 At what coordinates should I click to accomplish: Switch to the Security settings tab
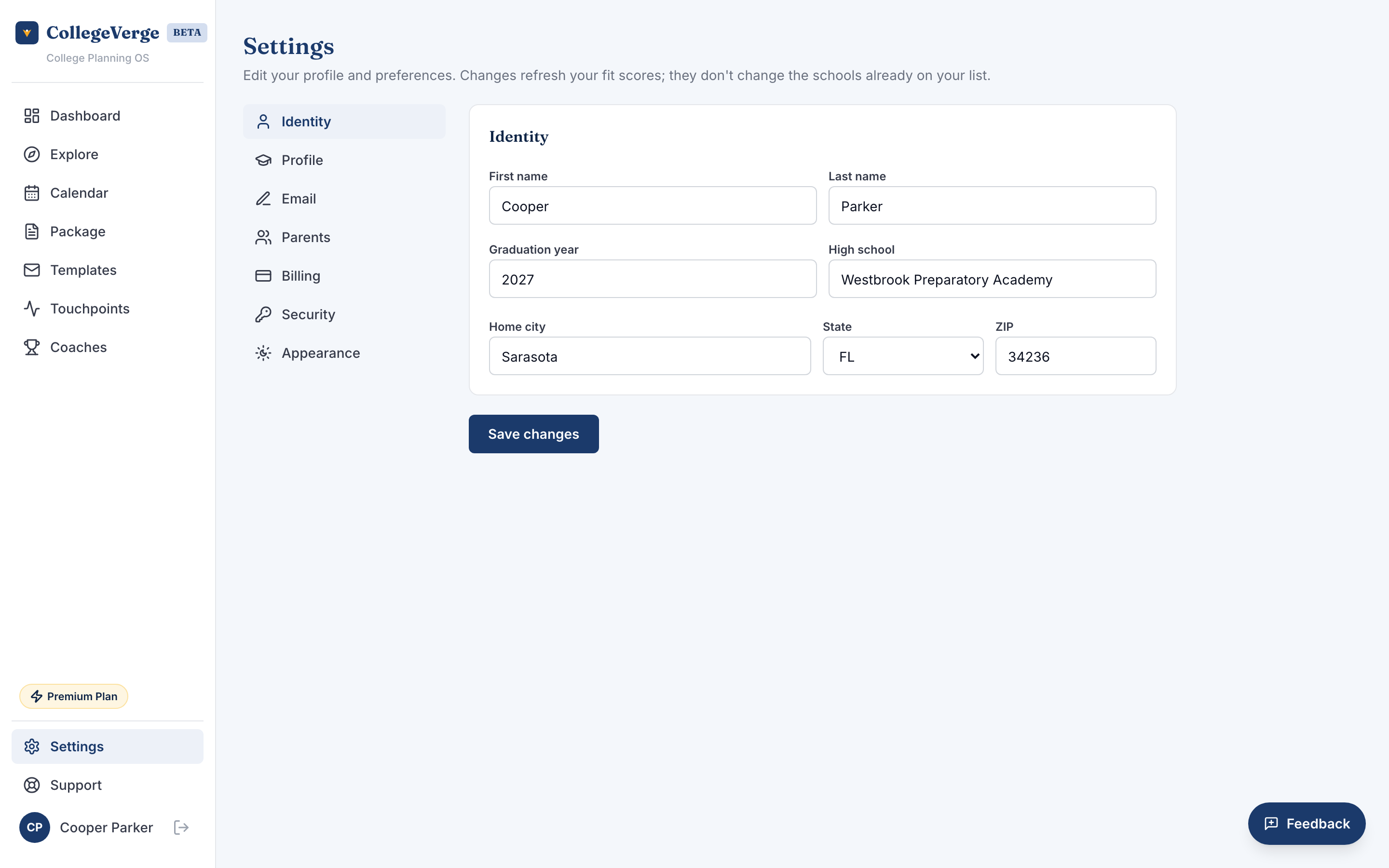coord(344,314)
